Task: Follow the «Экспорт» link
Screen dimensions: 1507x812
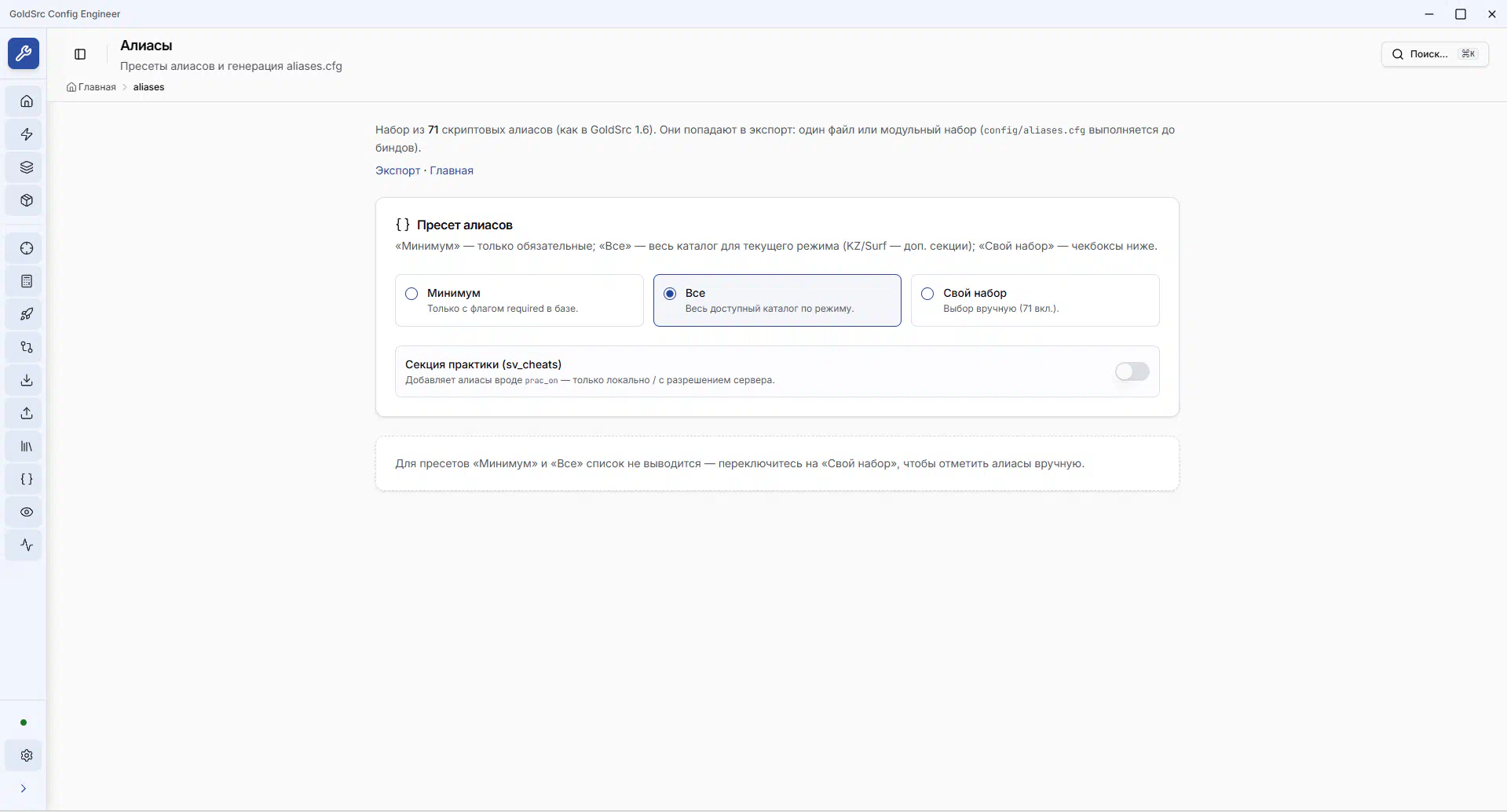Action: click(397, 170)
